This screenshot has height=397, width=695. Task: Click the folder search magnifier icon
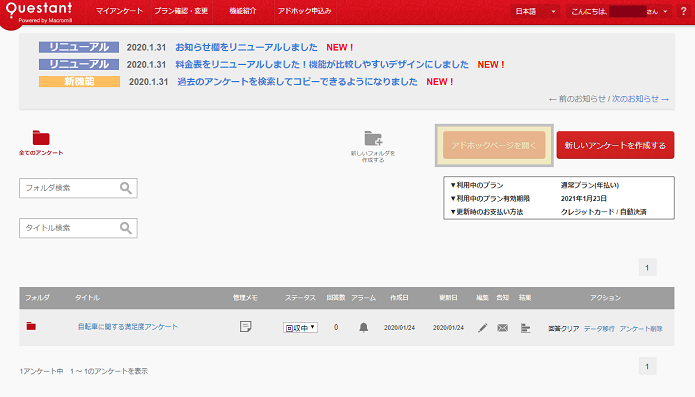[126, 188]
